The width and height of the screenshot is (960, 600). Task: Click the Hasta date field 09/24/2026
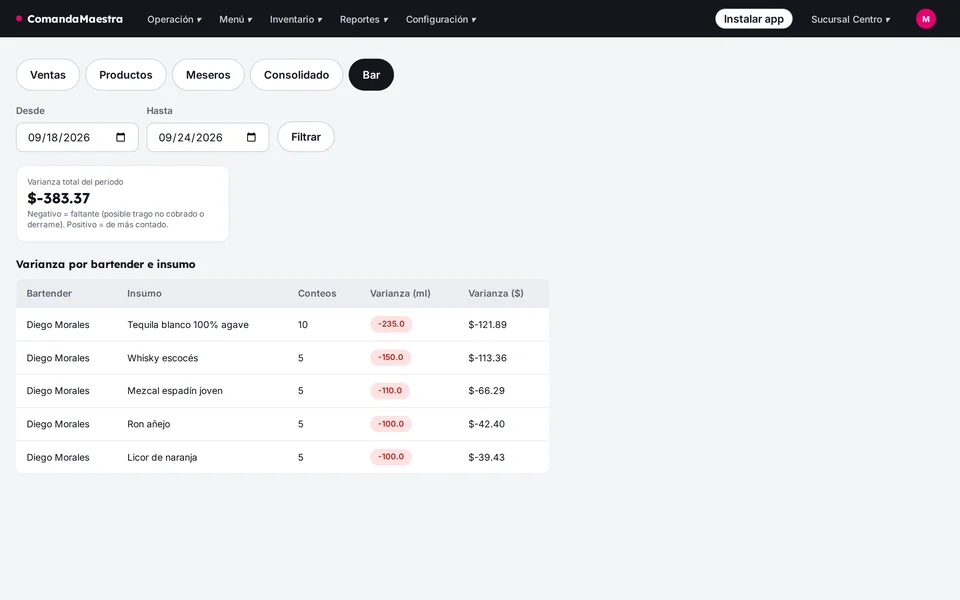[208, 137]
